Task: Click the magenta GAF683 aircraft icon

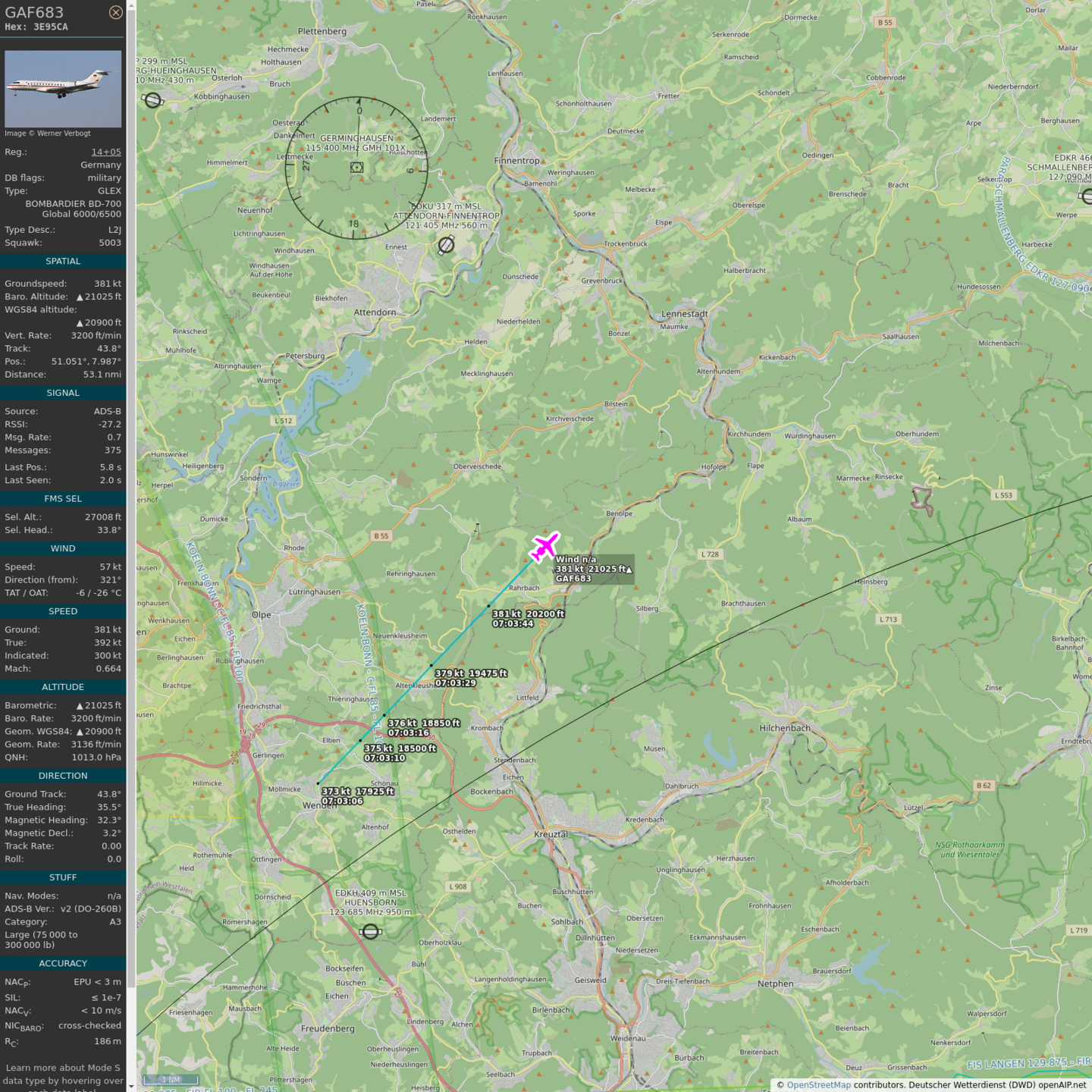Action: pos(544,546)
